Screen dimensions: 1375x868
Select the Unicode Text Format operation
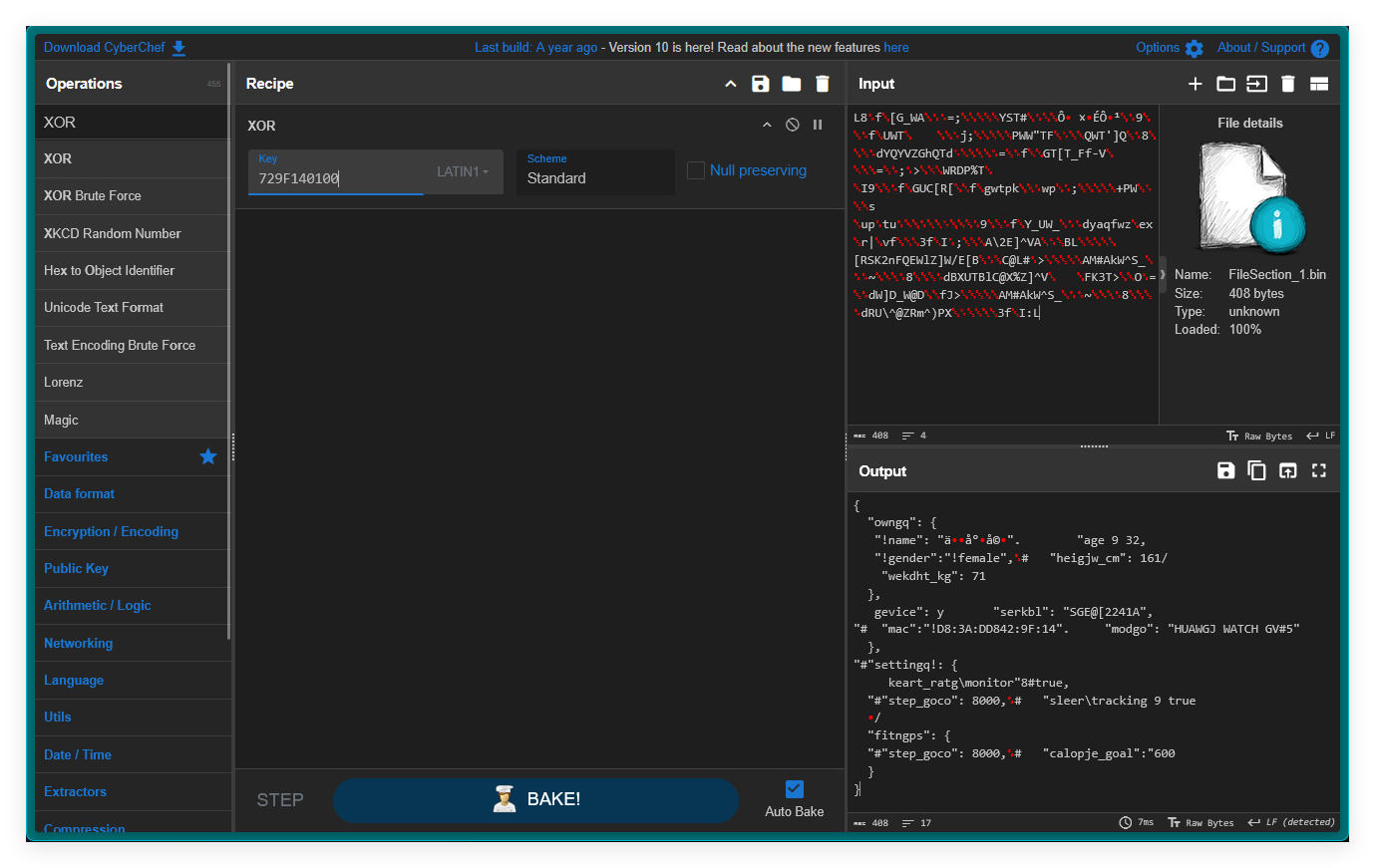(133, 308)
